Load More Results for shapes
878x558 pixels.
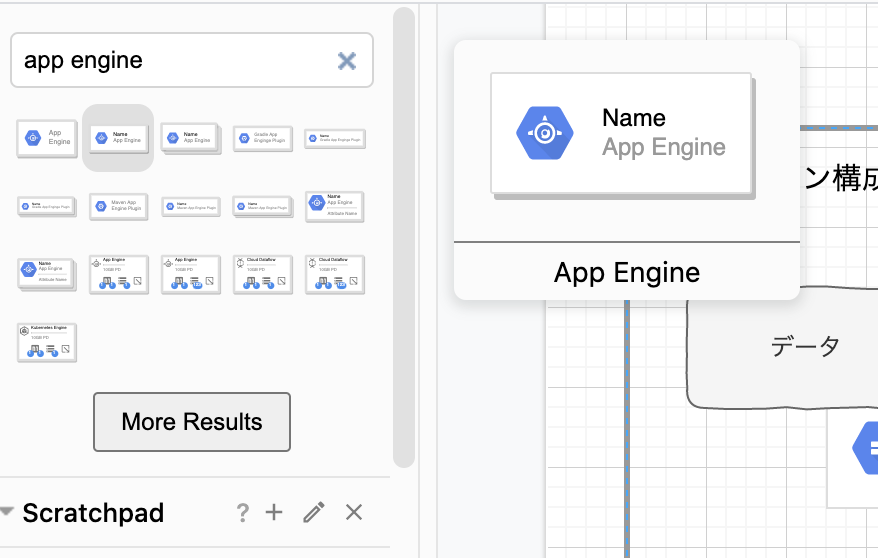tap(192, 422)
